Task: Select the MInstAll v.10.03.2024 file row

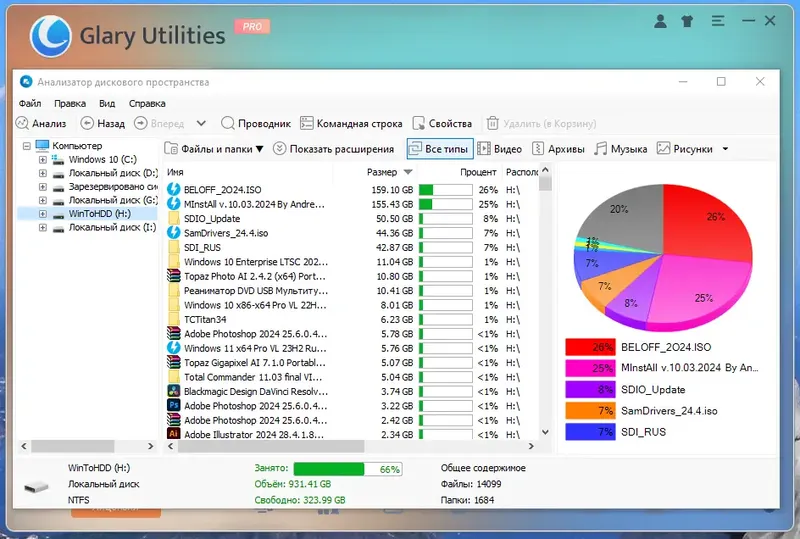Action: [x=351, y=204]
